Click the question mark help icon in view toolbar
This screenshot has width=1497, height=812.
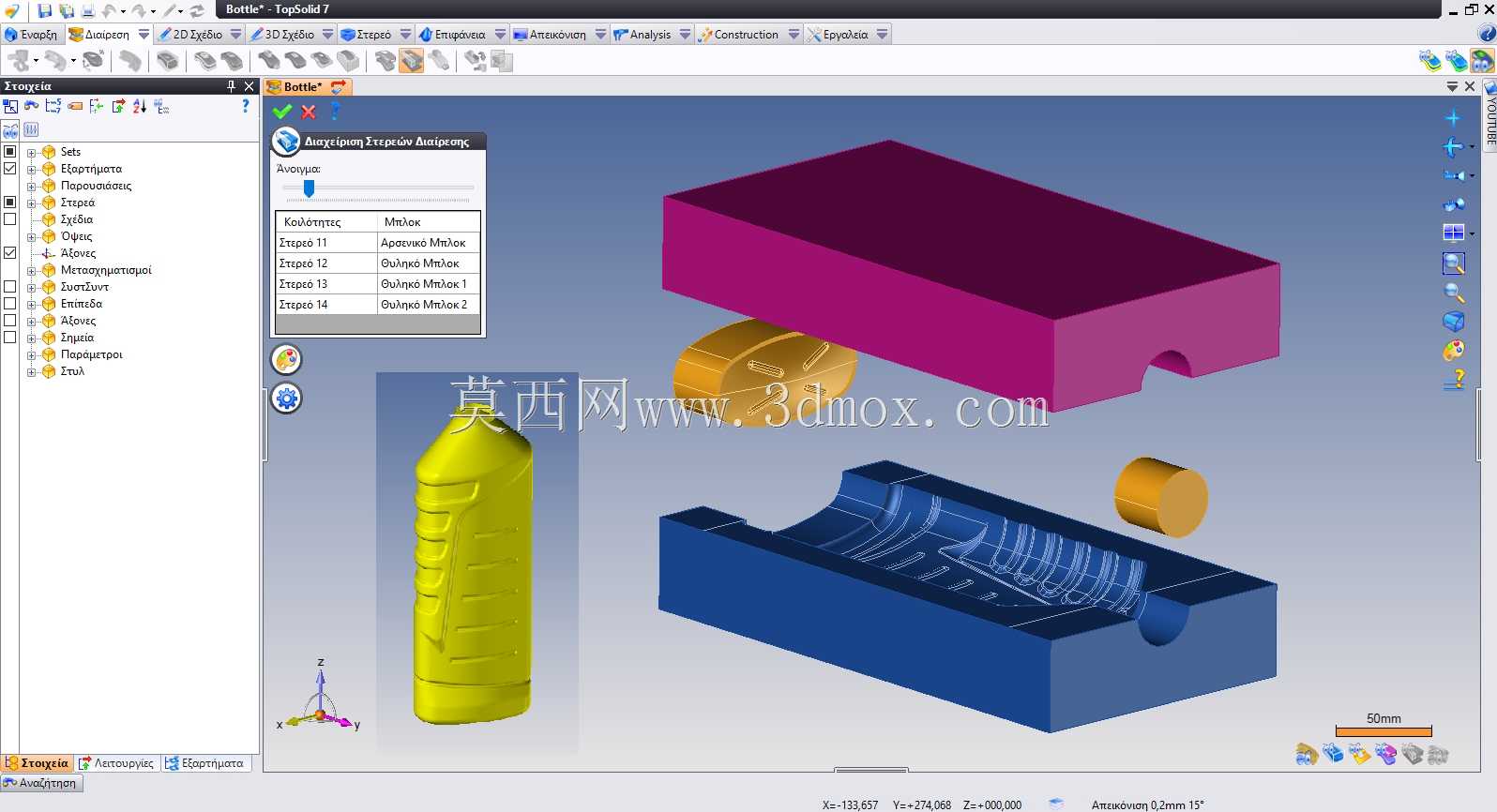(x=1454, y=380)
